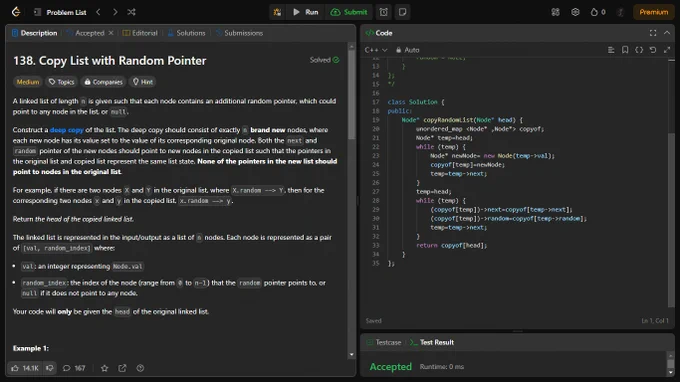Open the notes icon in top bar
This screenshot has height=382, width=680.
pos(402,12)
